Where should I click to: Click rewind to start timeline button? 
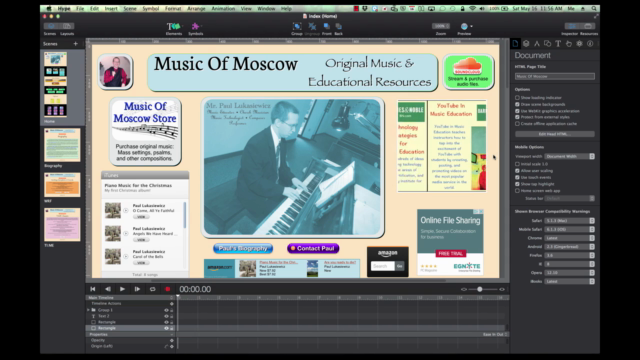(93, 289)
